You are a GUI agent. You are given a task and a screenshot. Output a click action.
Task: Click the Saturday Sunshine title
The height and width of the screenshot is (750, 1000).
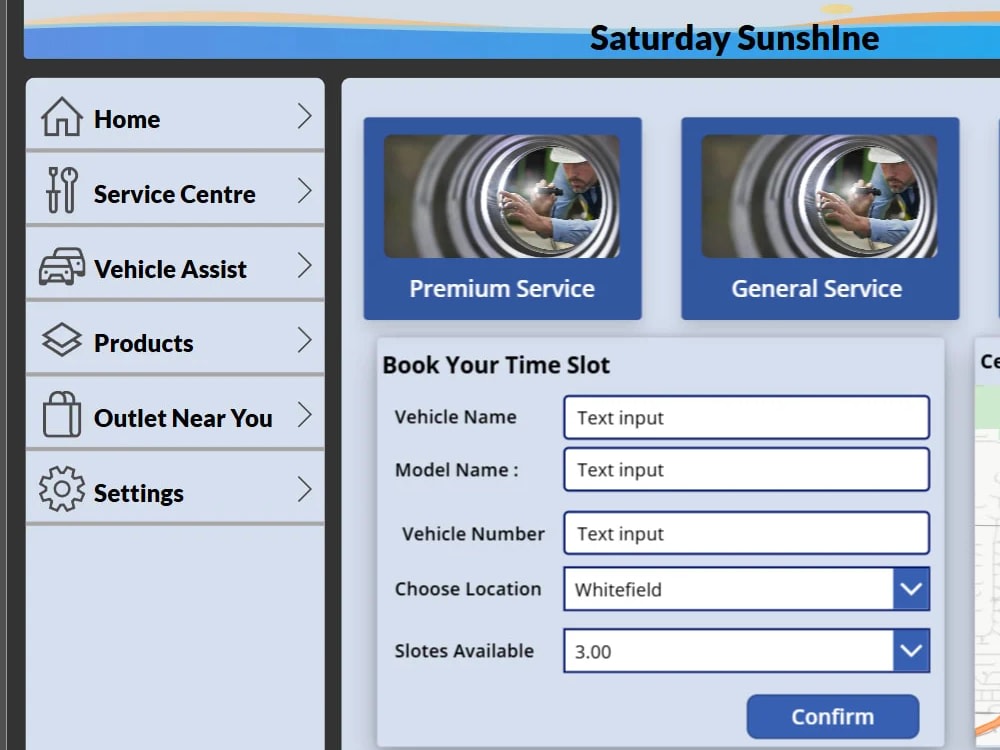point(734,38)
